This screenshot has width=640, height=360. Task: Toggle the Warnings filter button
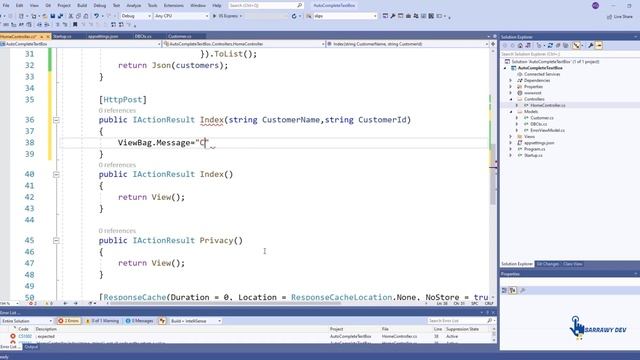click(x=102, y=321)
